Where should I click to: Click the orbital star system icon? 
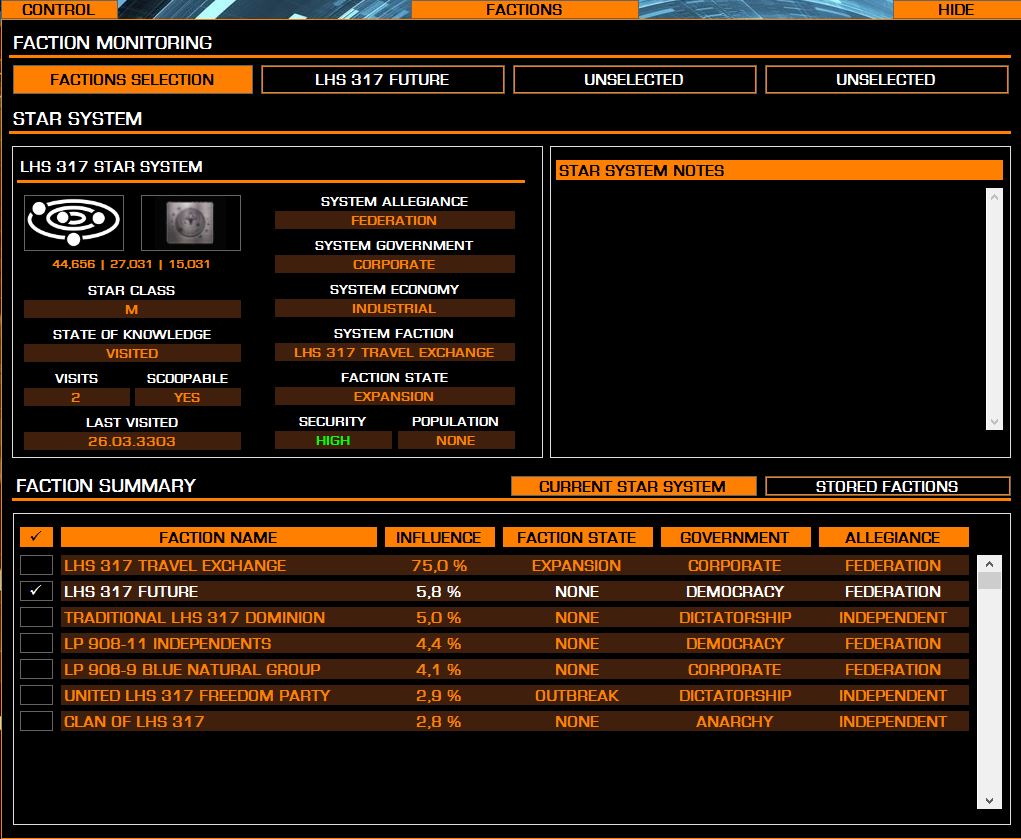[x=74, y=223]
